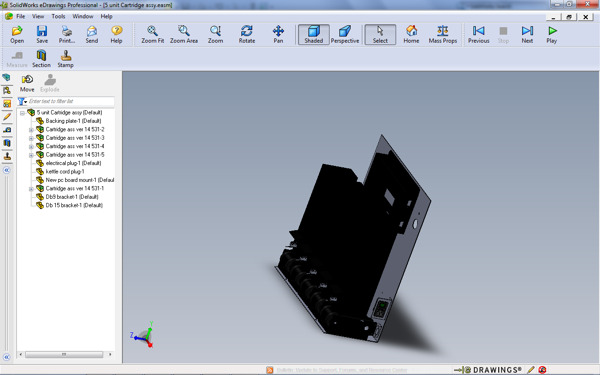Screen dimensions: 600x375
Task: Open Mass Props
Action: [x=443, y=34]
